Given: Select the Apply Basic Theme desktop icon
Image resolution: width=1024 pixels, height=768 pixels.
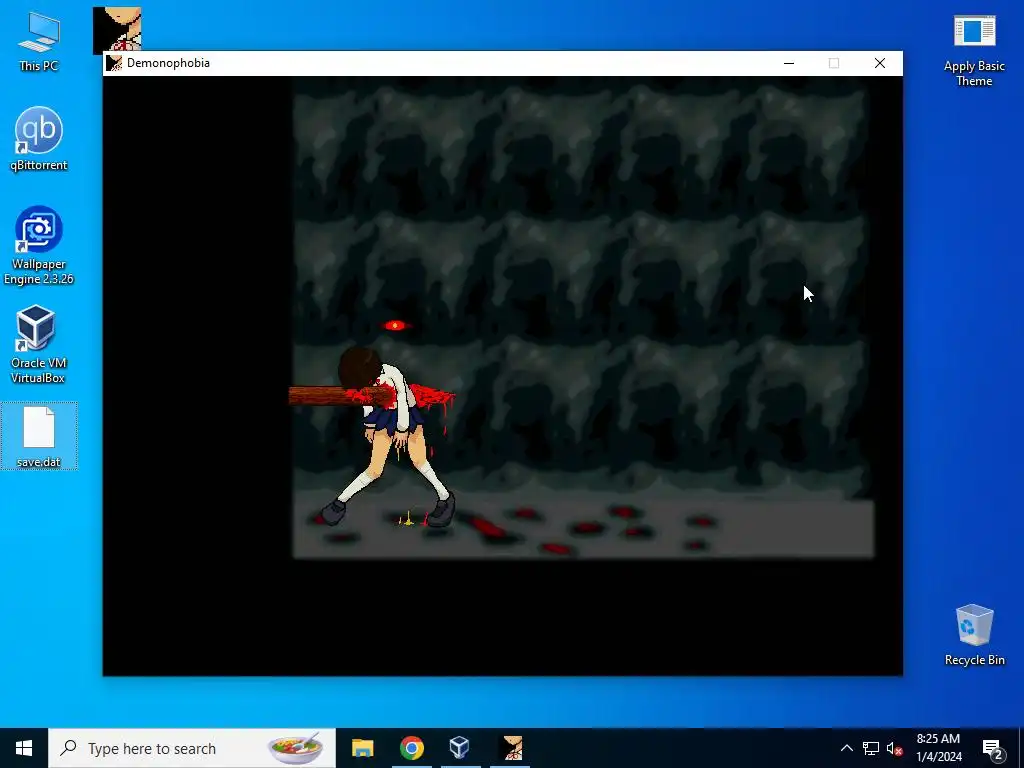Looking at the screenshot, I should point(974,52).
